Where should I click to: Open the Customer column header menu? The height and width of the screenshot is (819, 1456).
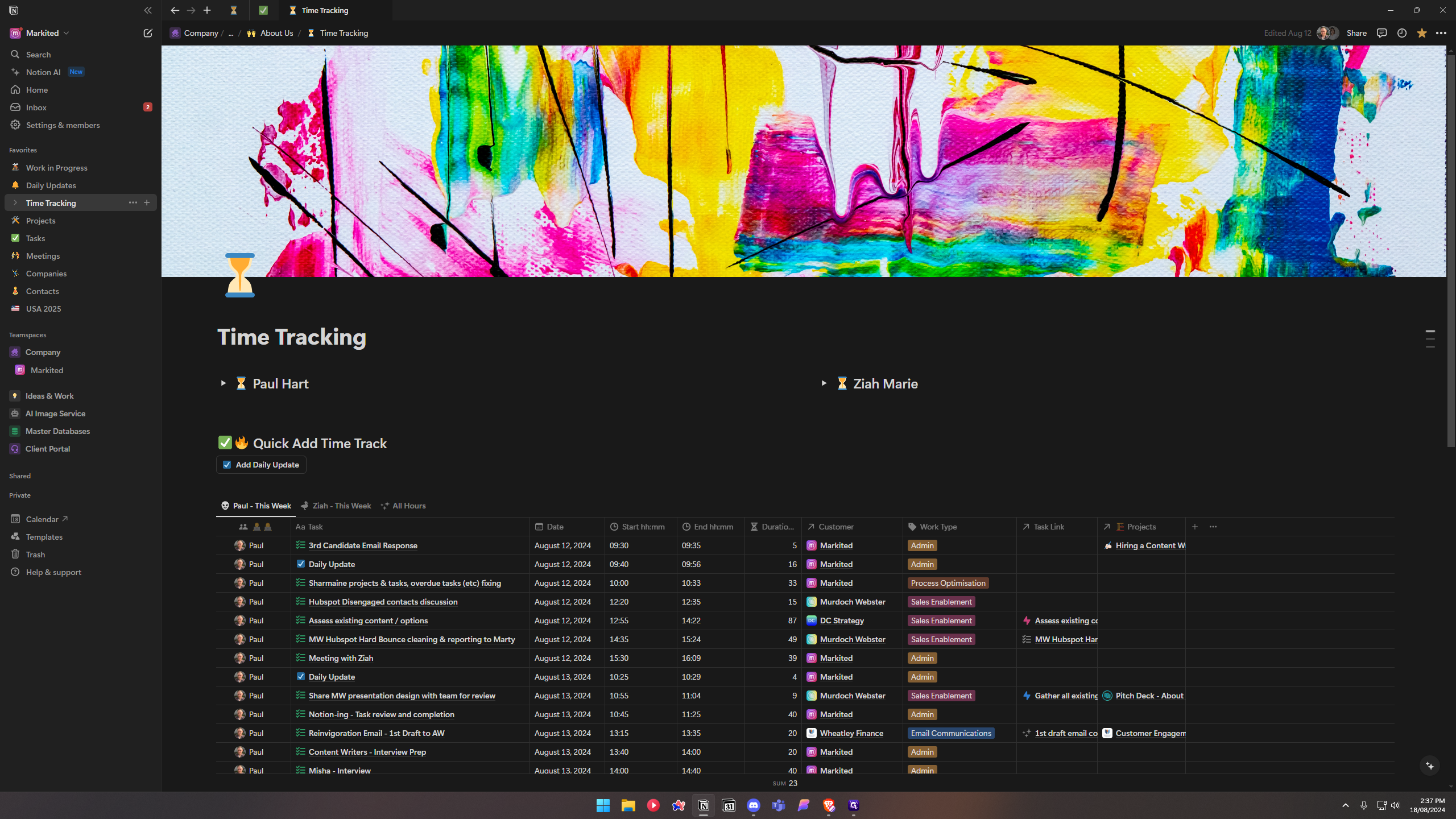point(852,527)
